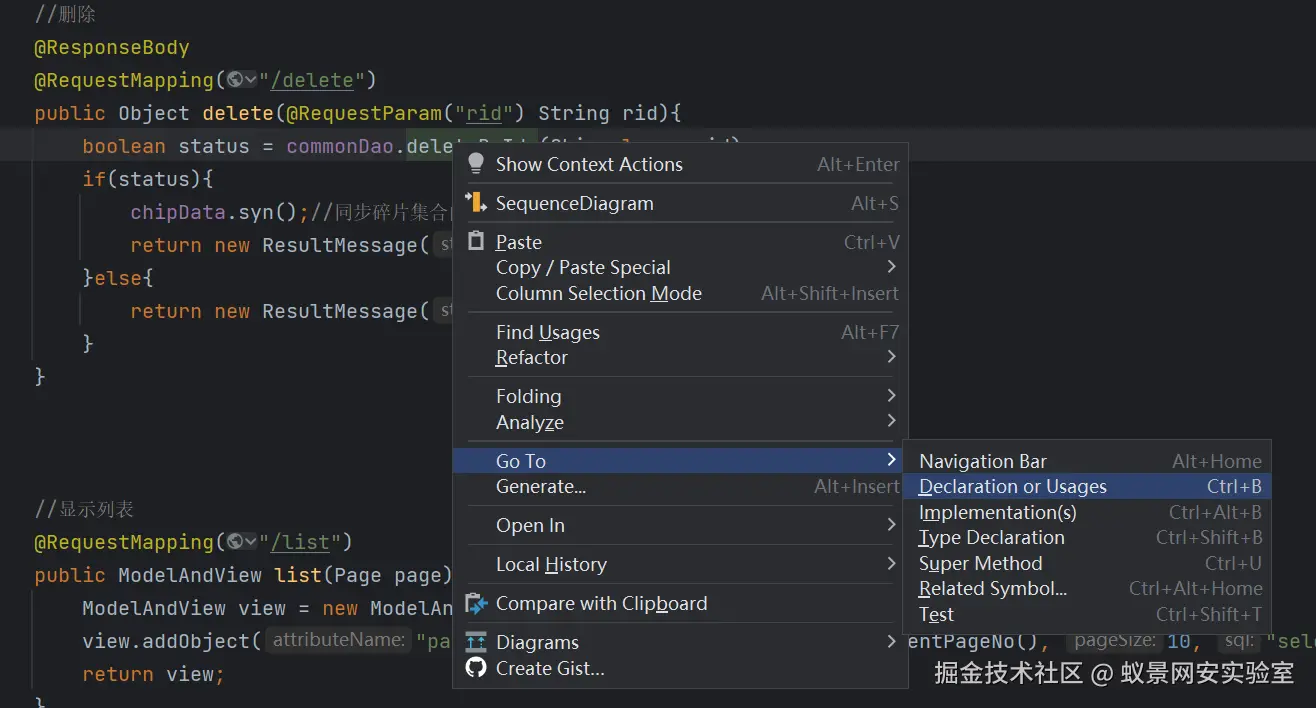Click the Diagrams icon in the context menu
1316x708 pixels.
[476, 642]
